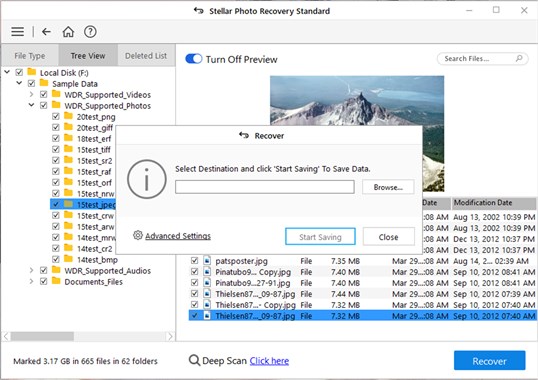Switch to the File Type tab
538x380 pixels.
click(30, 55)
